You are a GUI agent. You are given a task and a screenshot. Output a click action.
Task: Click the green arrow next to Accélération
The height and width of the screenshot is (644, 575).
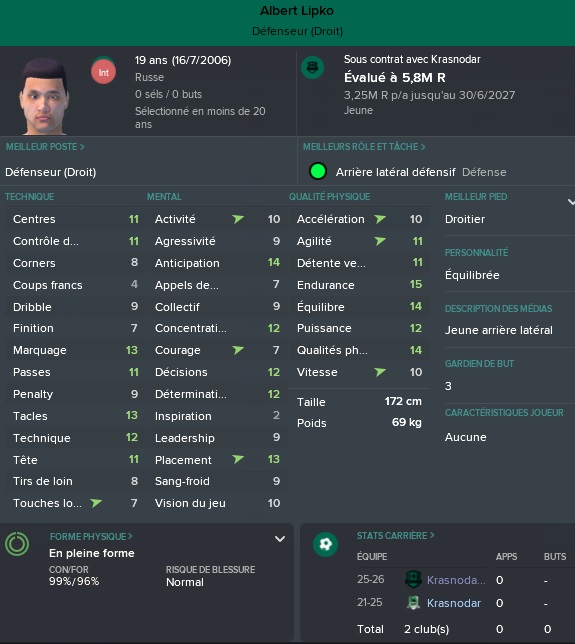(380, 218)
